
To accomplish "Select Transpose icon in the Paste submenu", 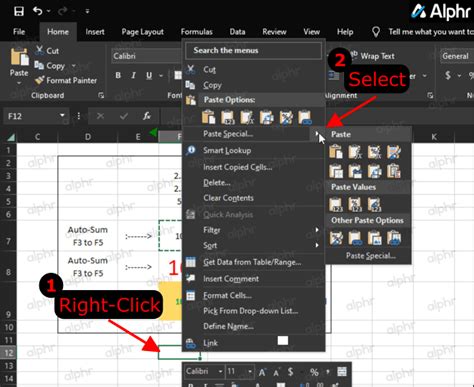I will pyautogui.click(x=374, y=171).
